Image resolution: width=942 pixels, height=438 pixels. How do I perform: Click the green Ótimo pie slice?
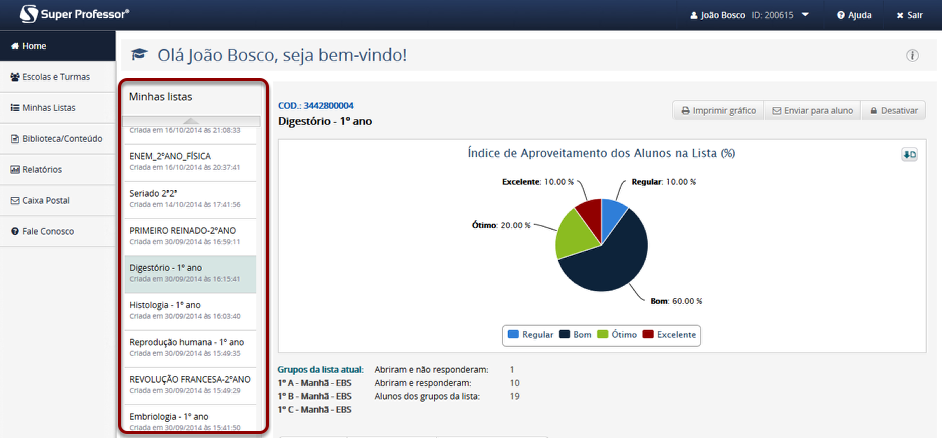coord(574,235)
